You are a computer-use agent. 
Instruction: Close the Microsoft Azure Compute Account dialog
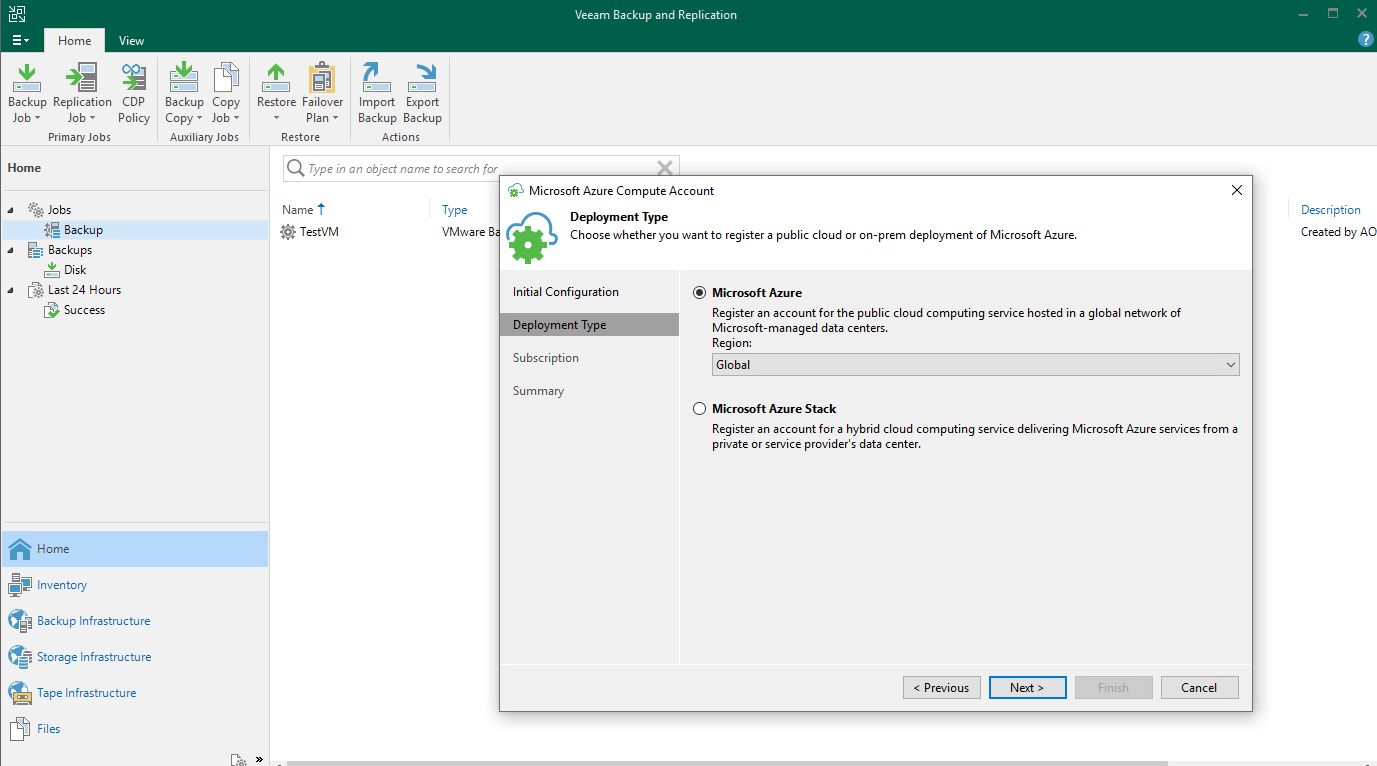click(1237, 190)
